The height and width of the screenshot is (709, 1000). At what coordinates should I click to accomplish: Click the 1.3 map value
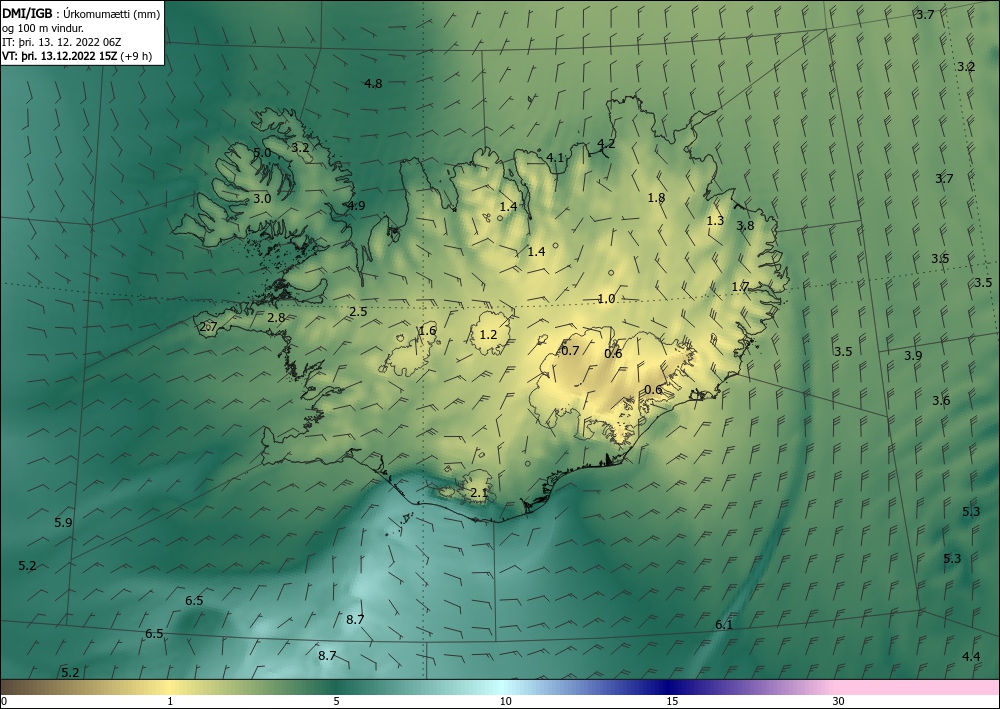716,221
